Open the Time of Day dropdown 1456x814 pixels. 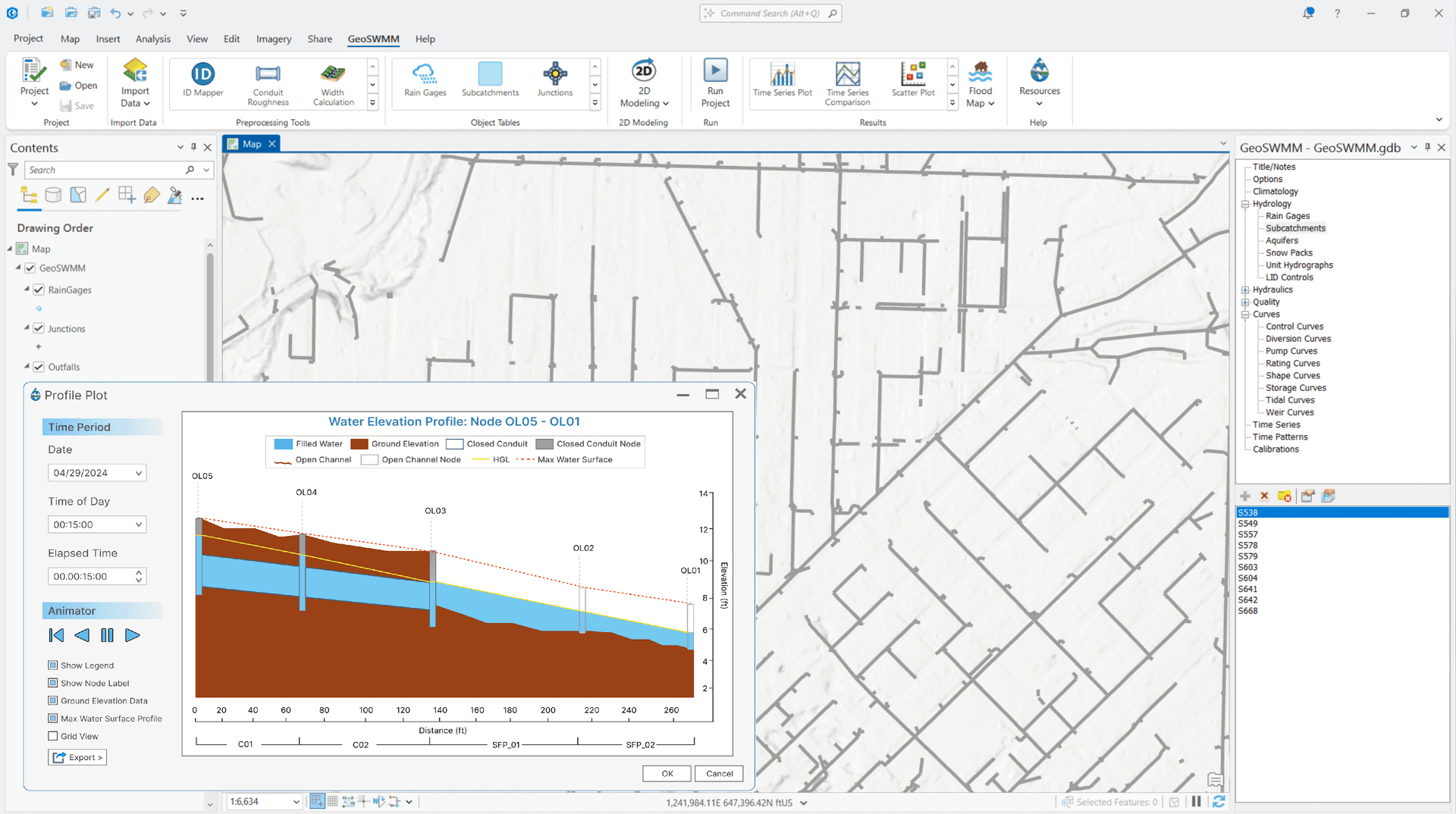pos(139,524)
